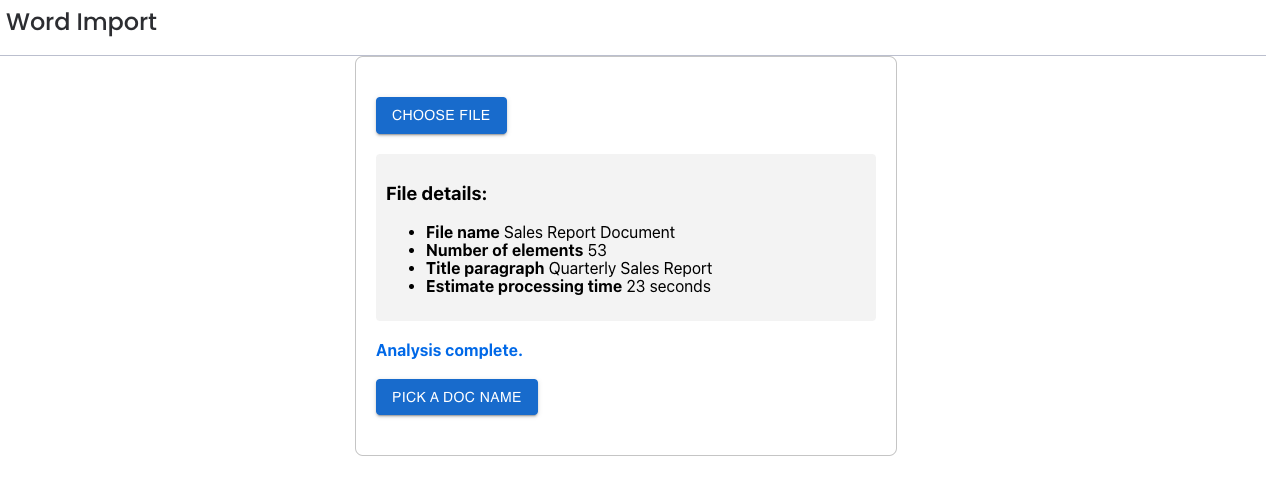Click the word 'Import' in the page header
Screen dimensions: 1266x489
pyautogui.click(x=118, y=22)
